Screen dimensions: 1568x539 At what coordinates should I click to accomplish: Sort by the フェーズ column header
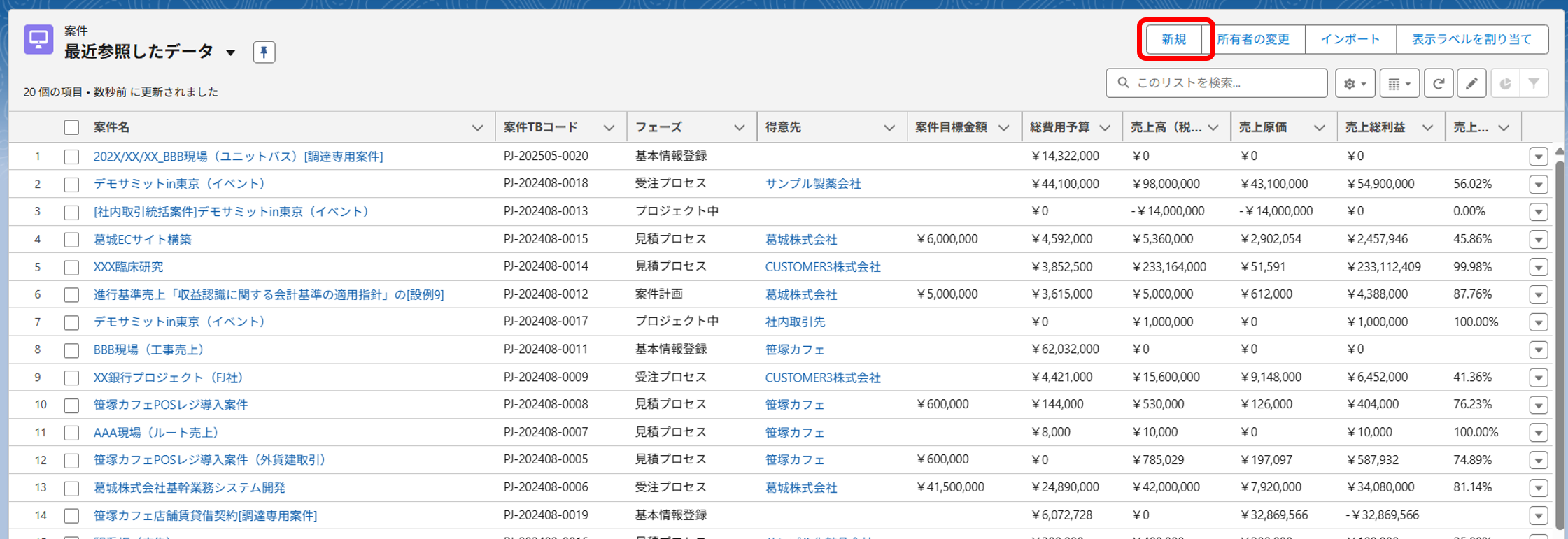[x=658, y=127]
